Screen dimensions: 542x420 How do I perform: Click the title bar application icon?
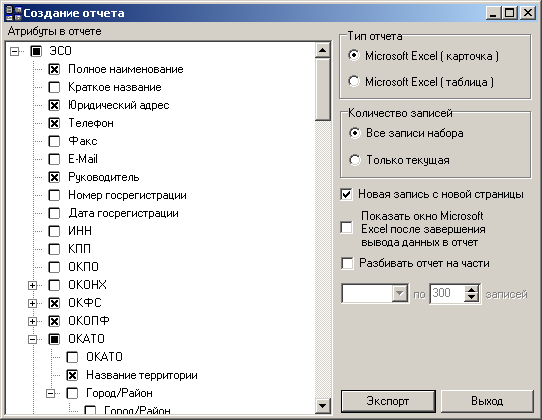coord(13,13)
